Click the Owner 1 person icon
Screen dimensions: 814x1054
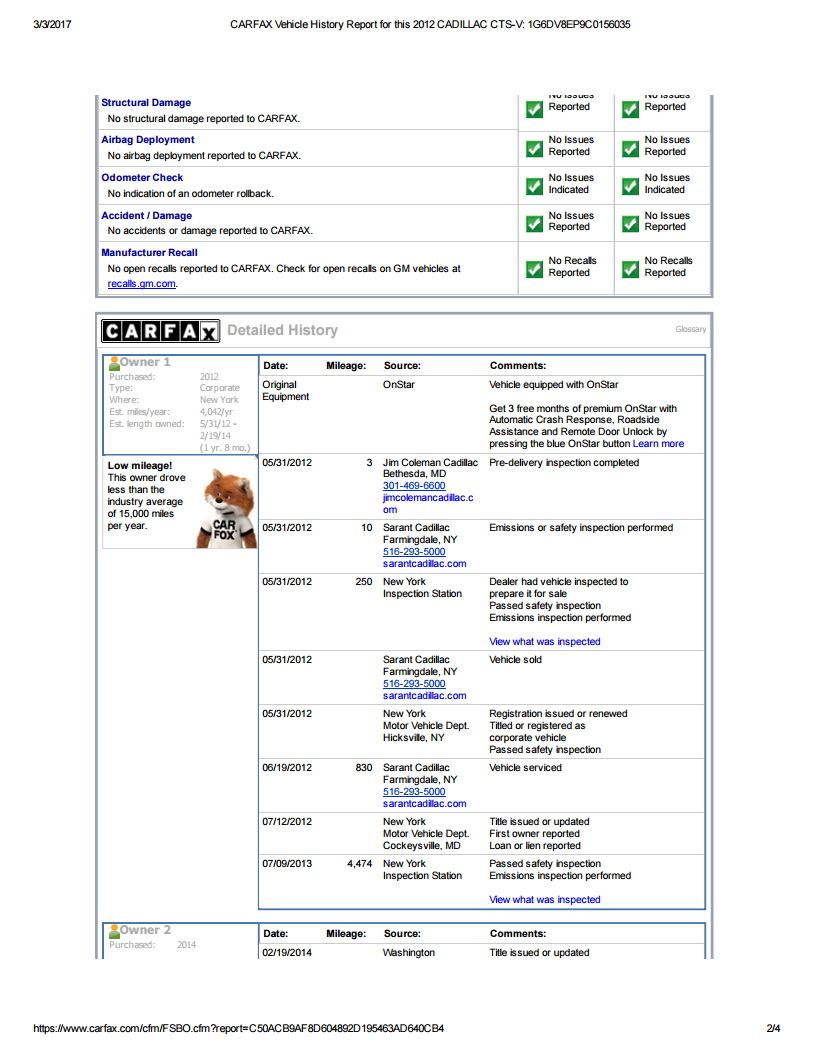tap(114, 363)
